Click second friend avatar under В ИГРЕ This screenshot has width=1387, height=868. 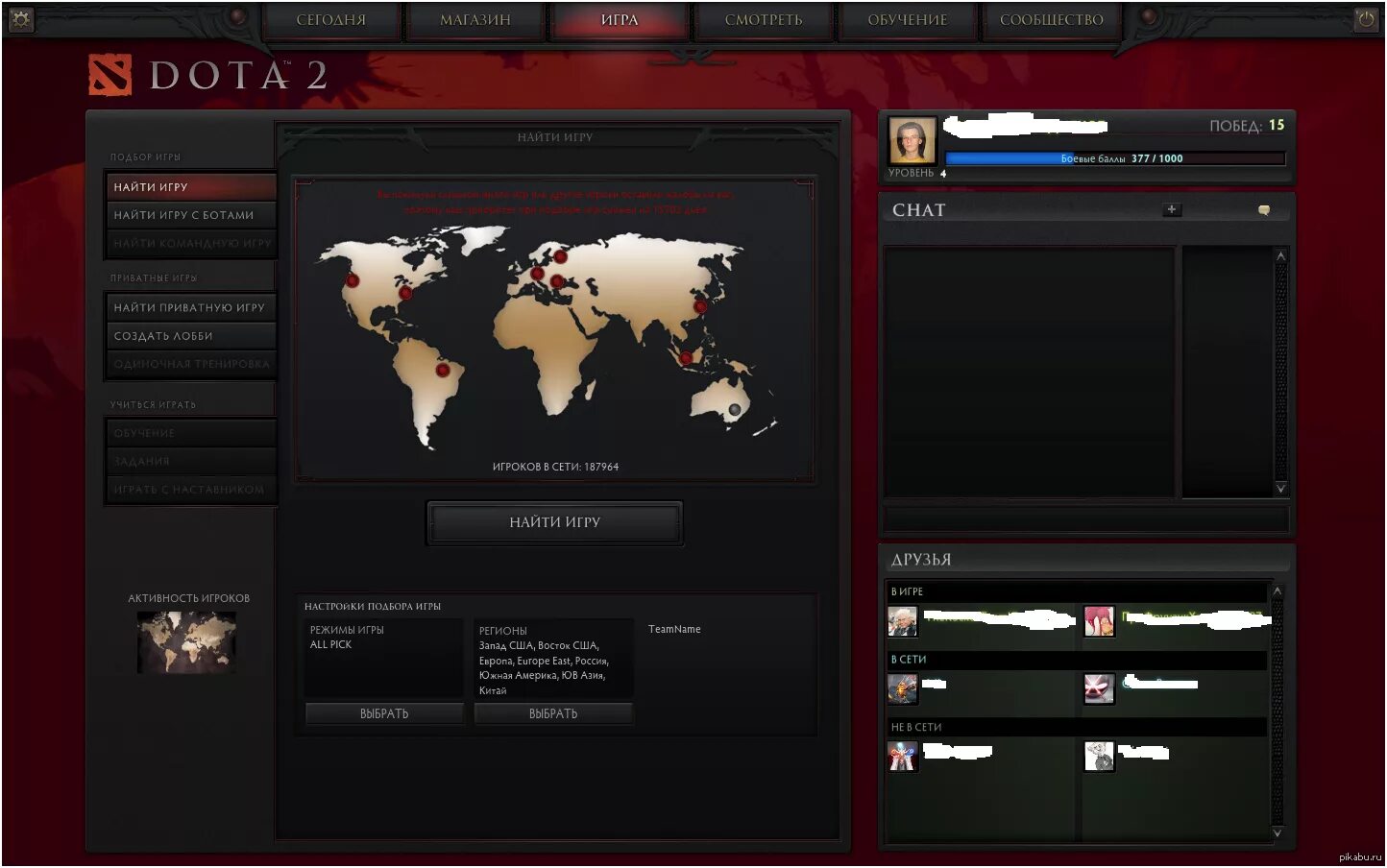[1099, 621]
